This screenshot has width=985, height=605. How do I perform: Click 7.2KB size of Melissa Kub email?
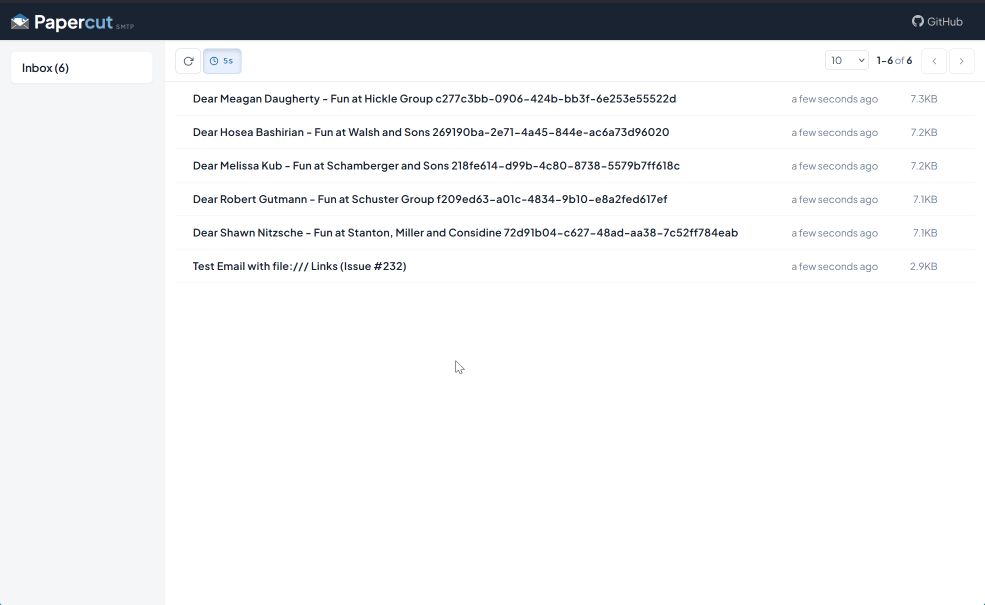(x=923, y=166)
